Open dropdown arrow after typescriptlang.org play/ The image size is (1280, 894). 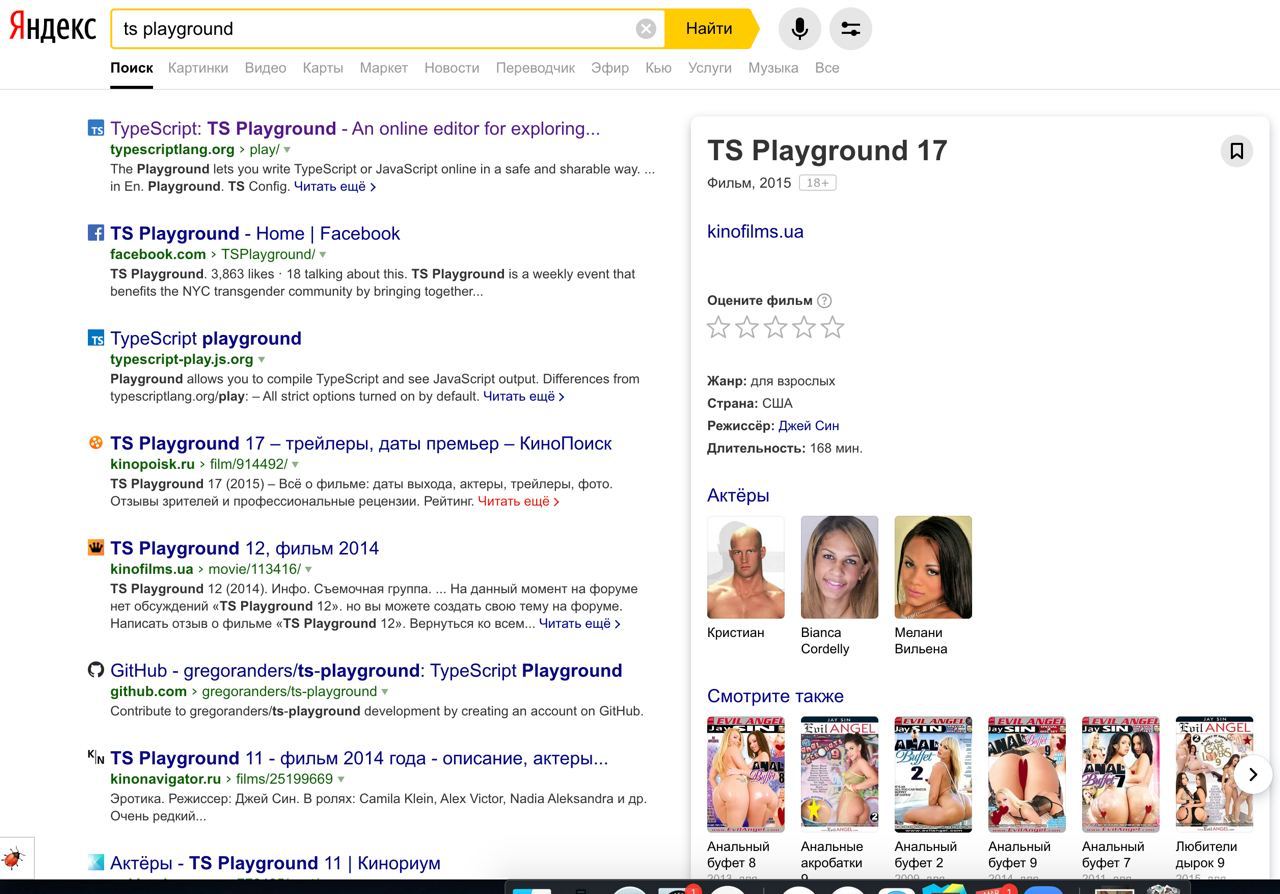click(287, 150)
